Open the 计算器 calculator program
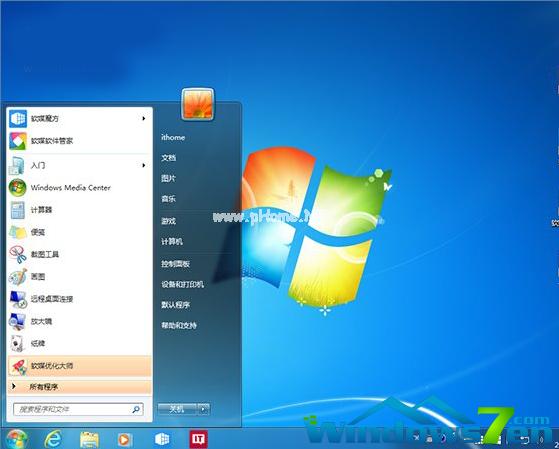The height and width of the screenshot is (449, 559). click(x=79, y=210)
